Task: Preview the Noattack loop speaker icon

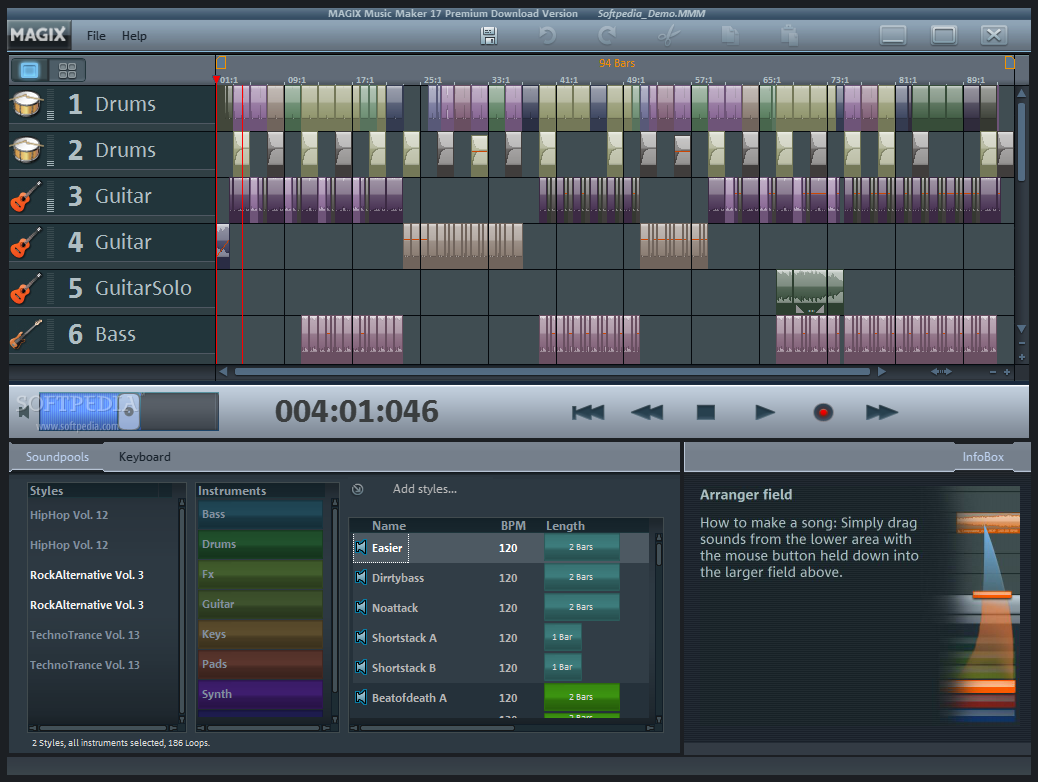Action: click(x=361, y=607)
